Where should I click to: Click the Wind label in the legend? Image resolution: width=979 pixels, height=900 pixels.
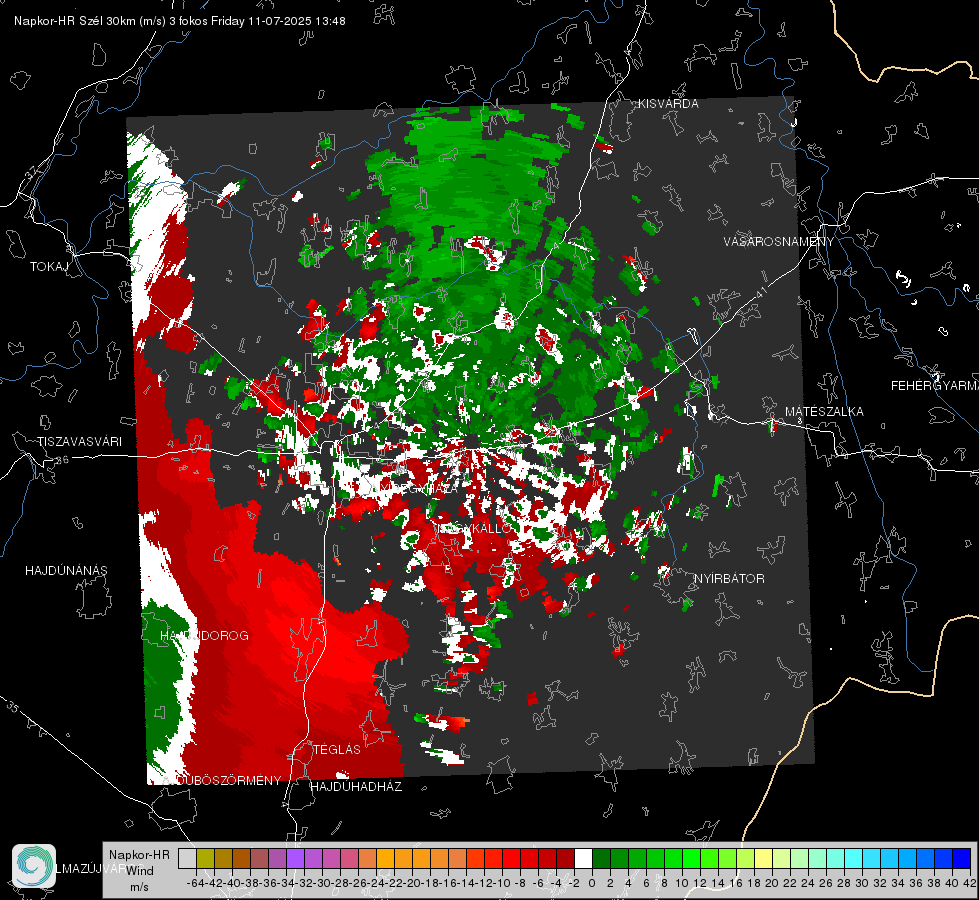coord(140,871)
